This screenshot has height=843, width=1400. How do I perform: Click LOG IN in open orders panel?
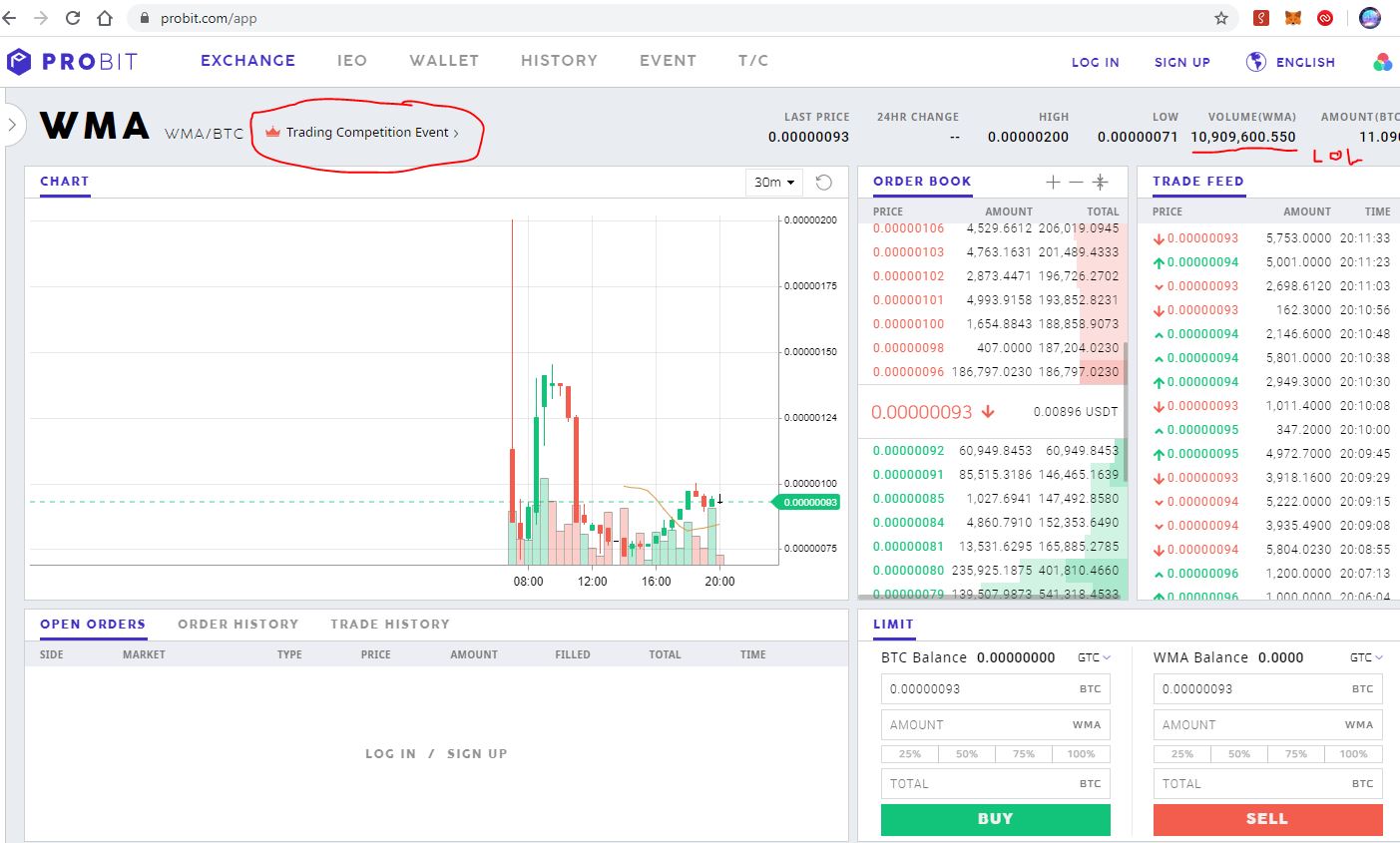click(390, 753)
